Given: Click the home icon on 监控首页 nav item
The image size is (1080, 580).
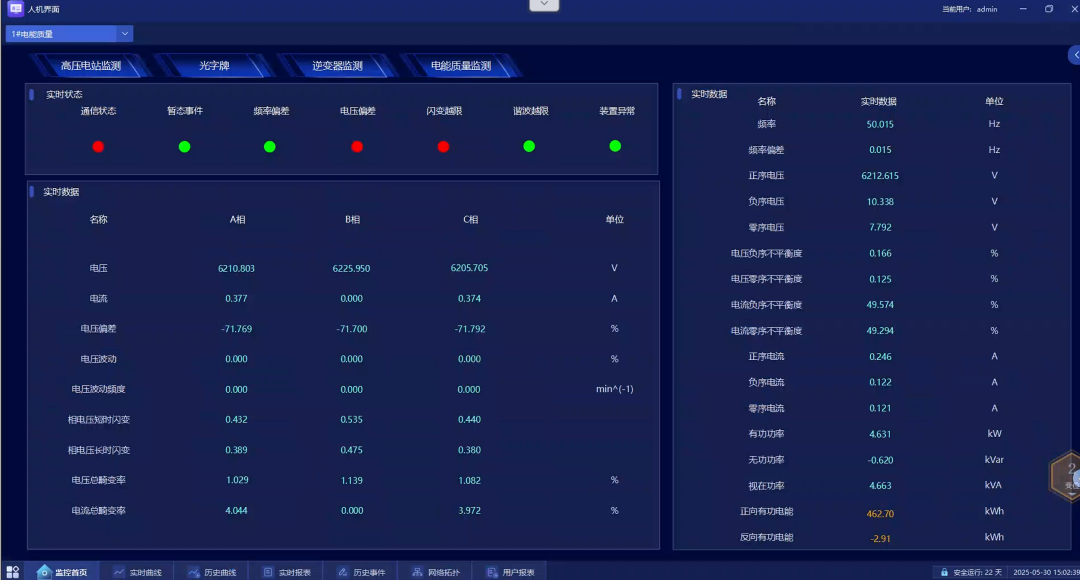Looking at the screenshot, I should click(44, 570).
